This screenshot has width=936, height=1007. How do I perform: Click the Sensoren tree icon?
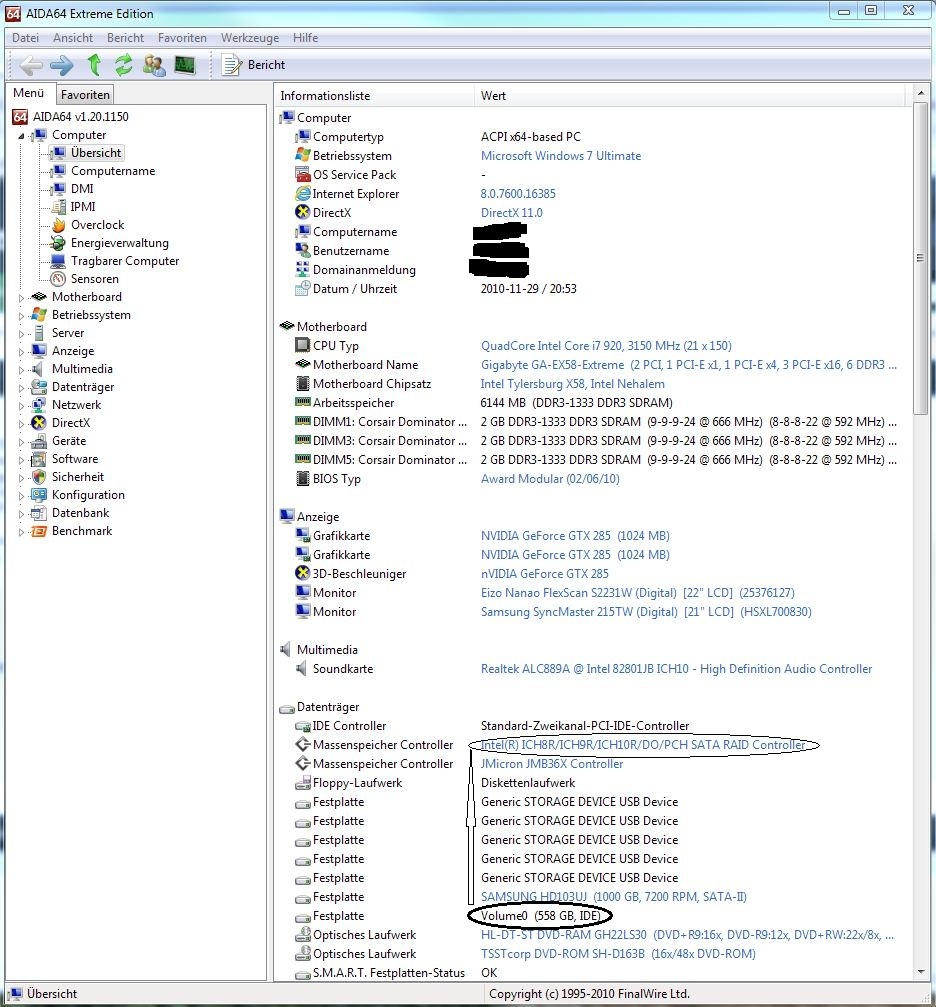coord(58,279)
